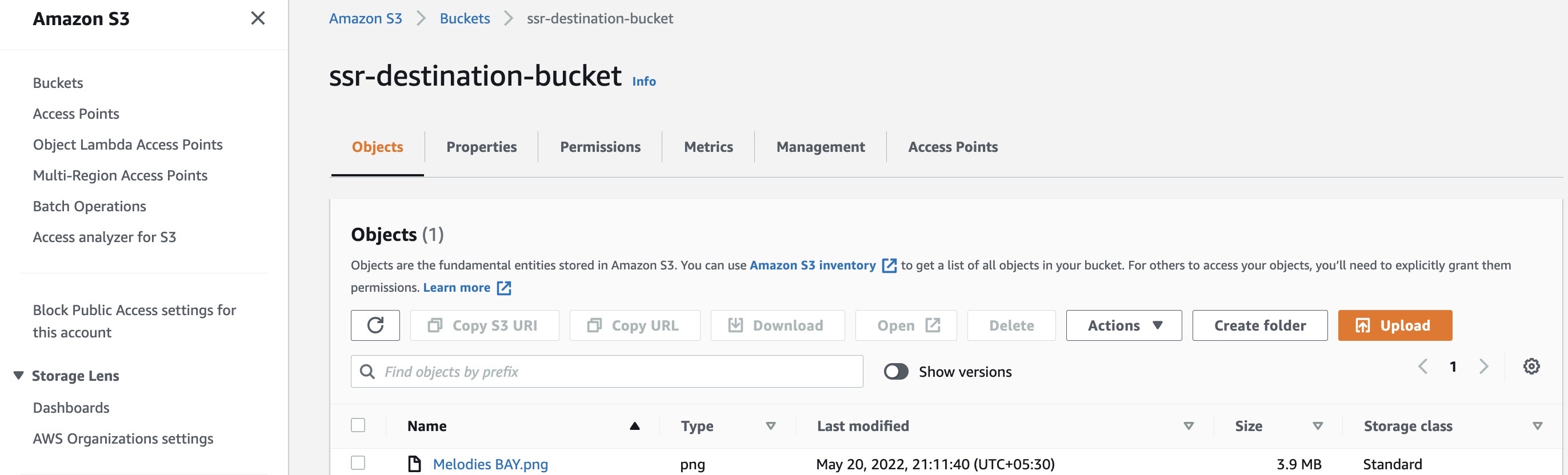Image resolution: width=1568 pixels, height=475 pixels.
Task: Go to the next page arrow
Action: (1483, 366)
